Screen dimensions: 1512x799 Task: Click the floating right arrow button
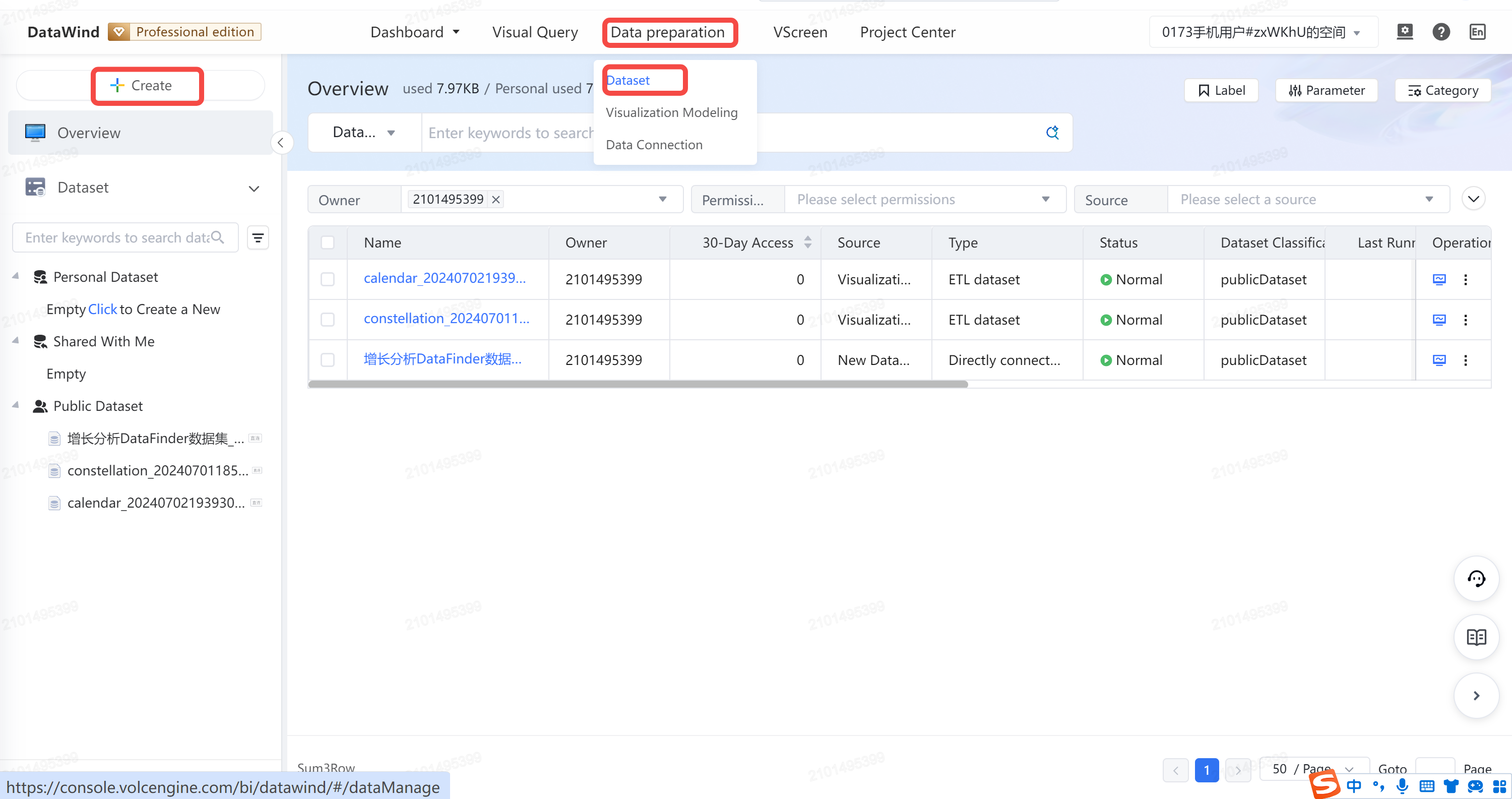pos(1476,696)
